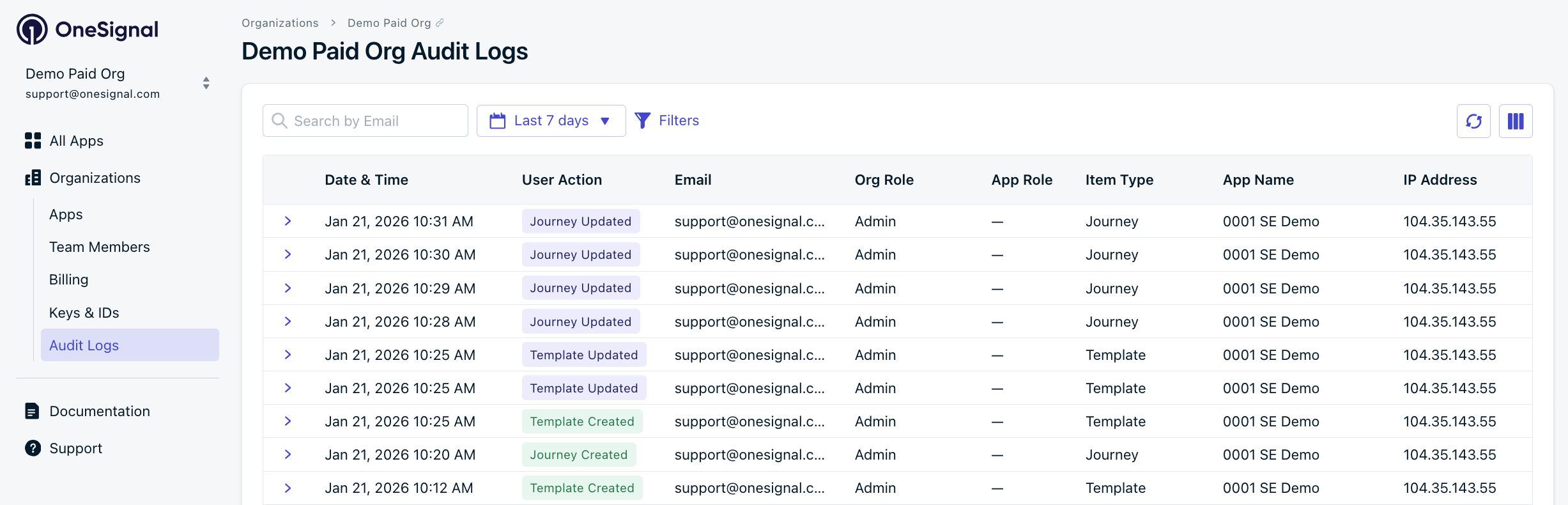1568x505 pixels.
Task: Select Audit Logs in sidebar
Action: point(130,345)
